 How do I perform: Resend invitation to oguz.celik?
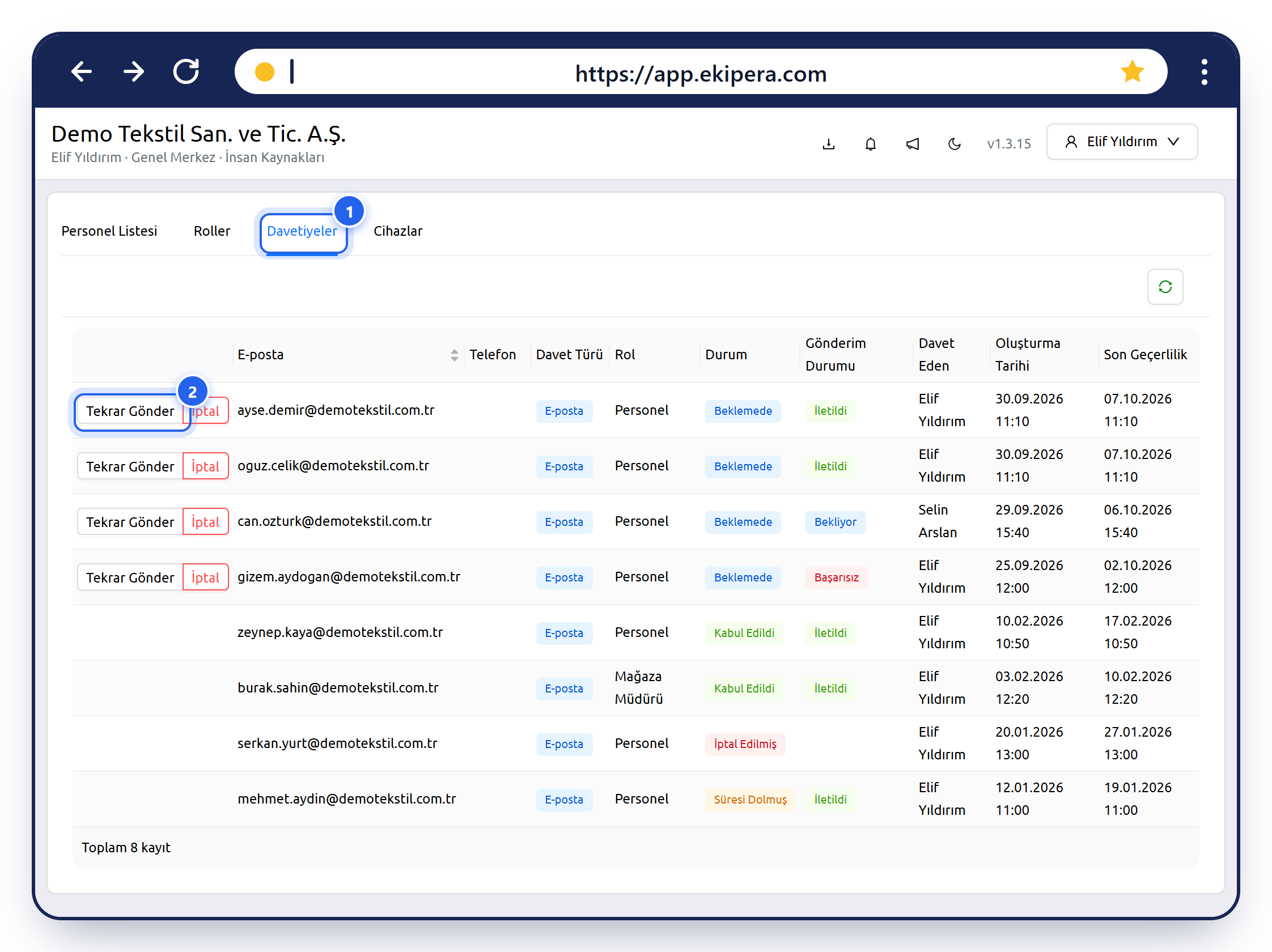coord(130,466)
